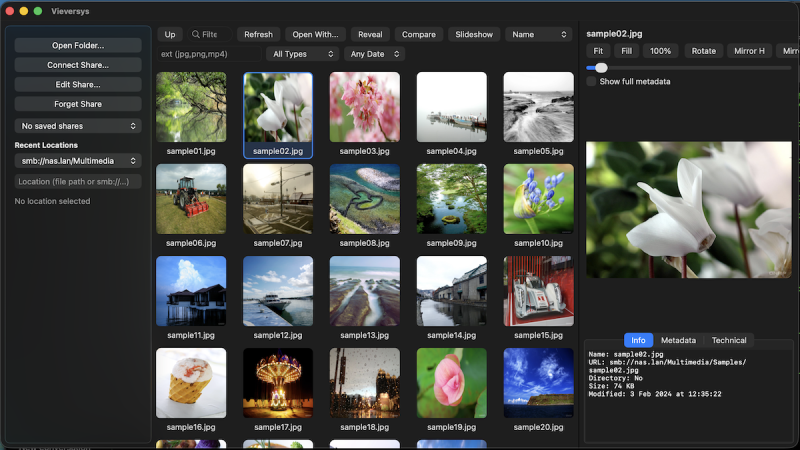Click the Open Folder... button
Image resolution: width=800 pixels, height=450 pixels.
click(78, 45)
